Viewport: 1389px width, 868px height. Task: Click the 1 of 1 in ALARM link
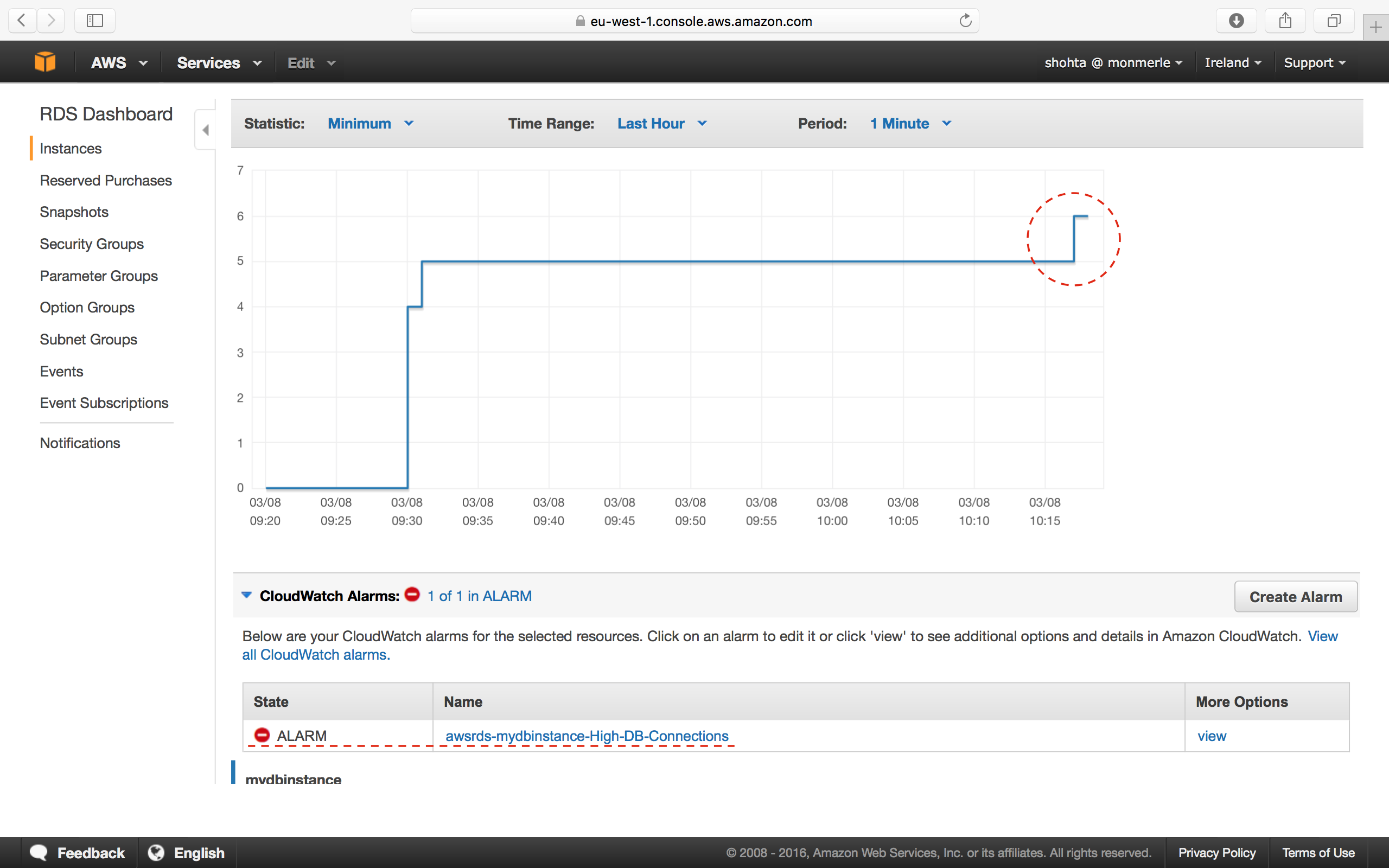(x=479, y=596)
